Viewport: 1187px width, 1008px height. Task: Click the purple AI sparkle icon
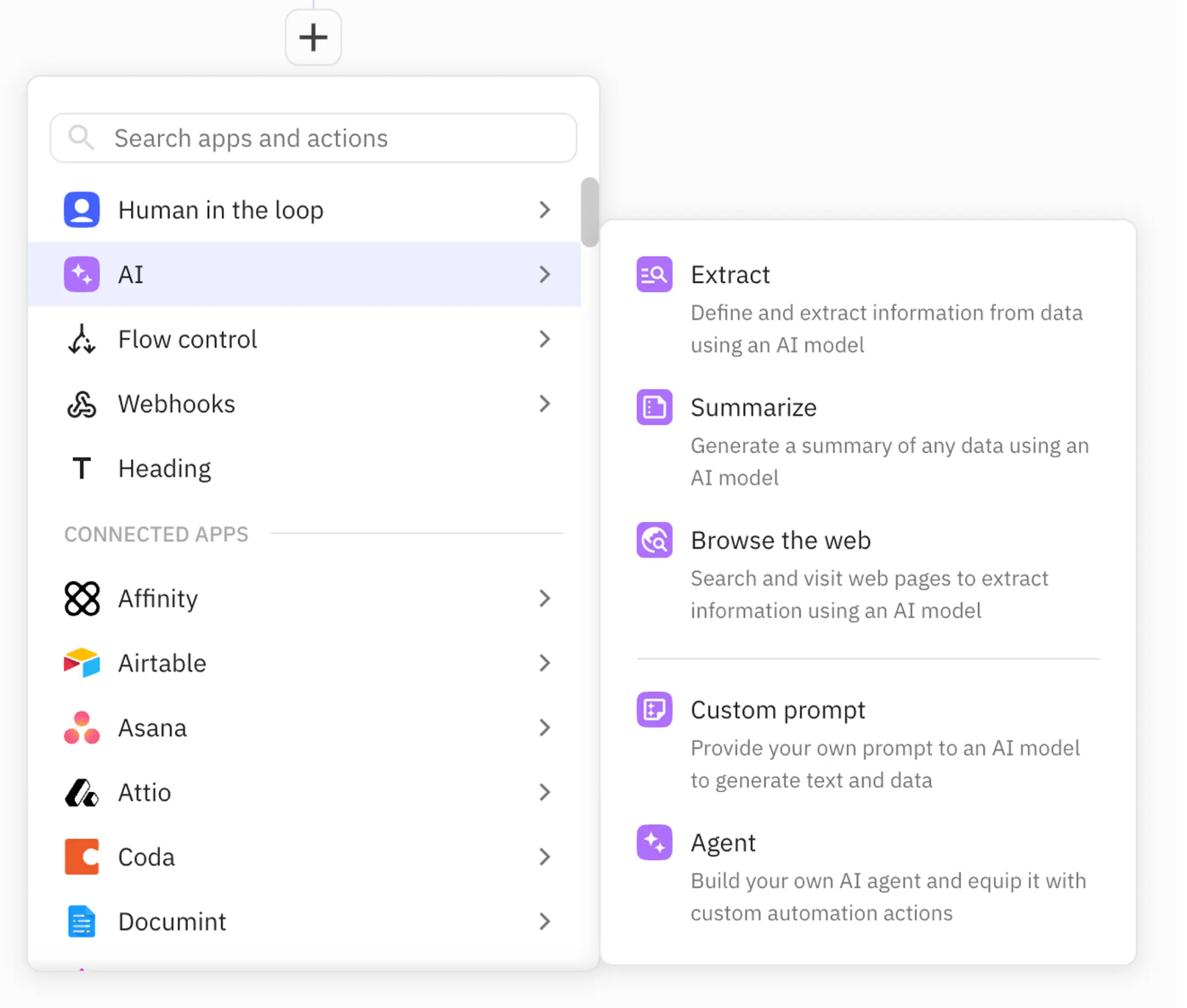82,275
